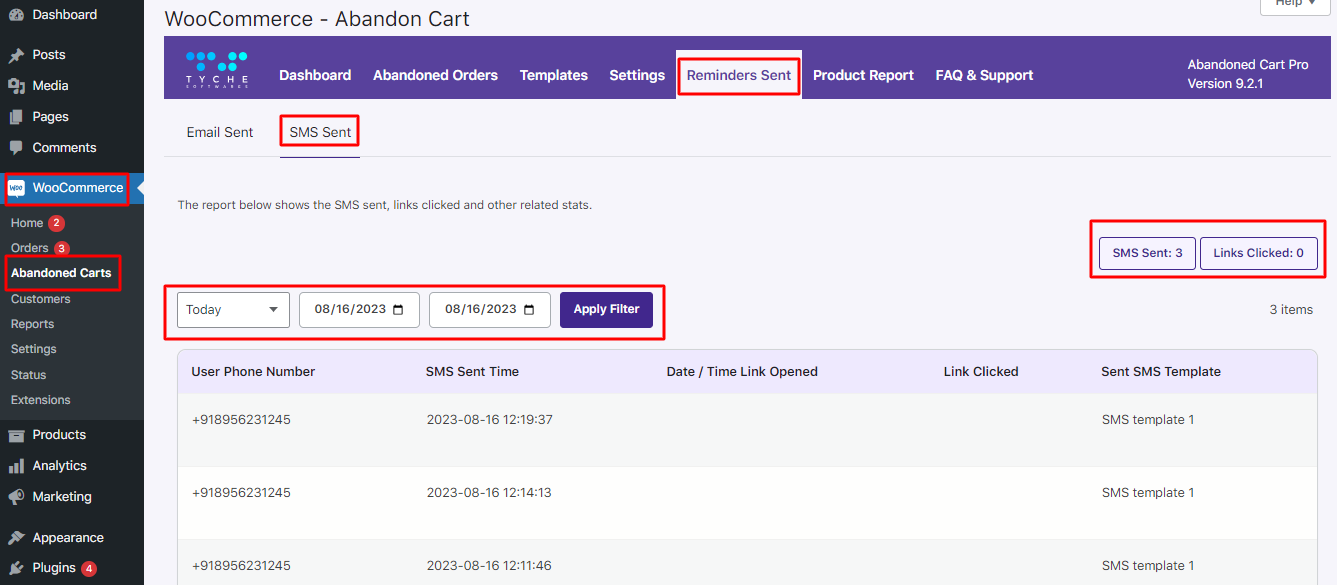
Task: Open the Abandoned Orders tab
Action: (435, 75)
